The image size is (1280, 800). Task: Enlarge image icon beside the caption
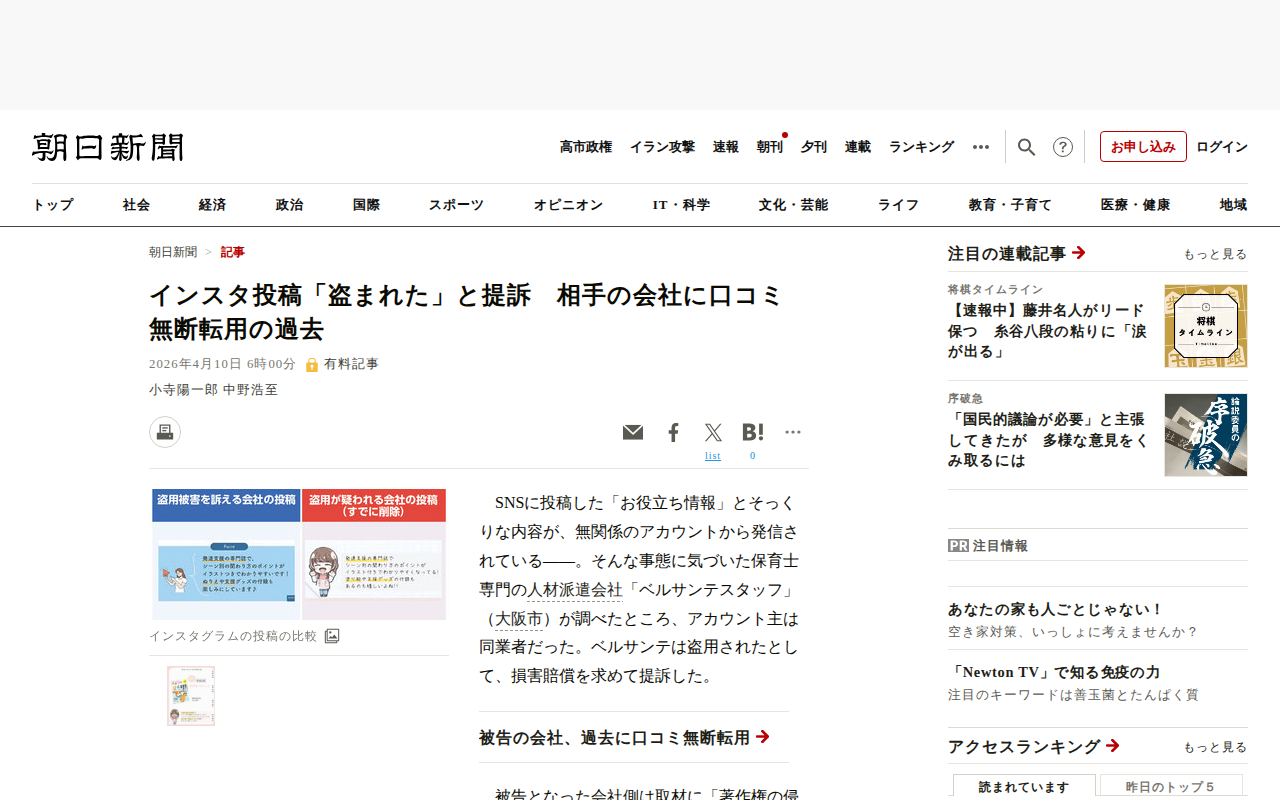coord(332,636)
